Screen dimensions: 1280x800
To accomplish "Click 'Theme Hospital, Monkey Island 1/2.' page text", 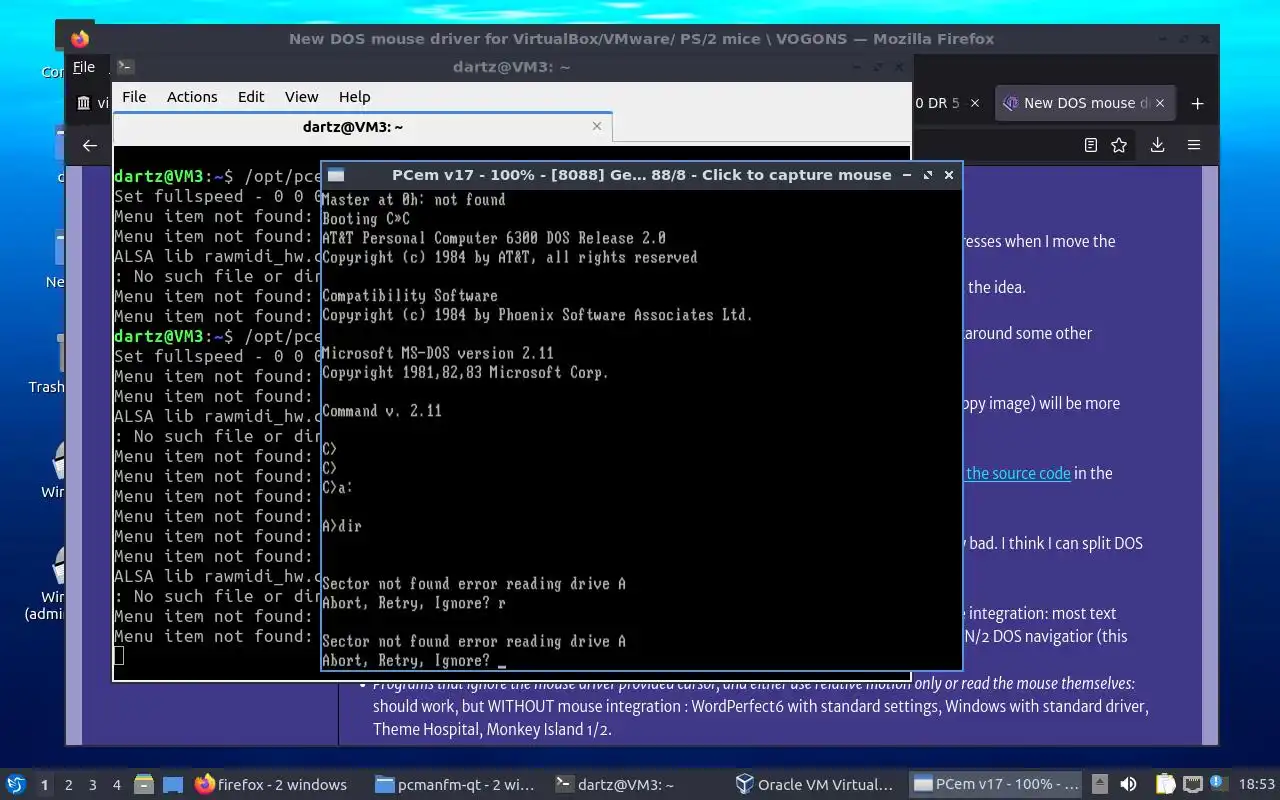I will tap(492, 729).
